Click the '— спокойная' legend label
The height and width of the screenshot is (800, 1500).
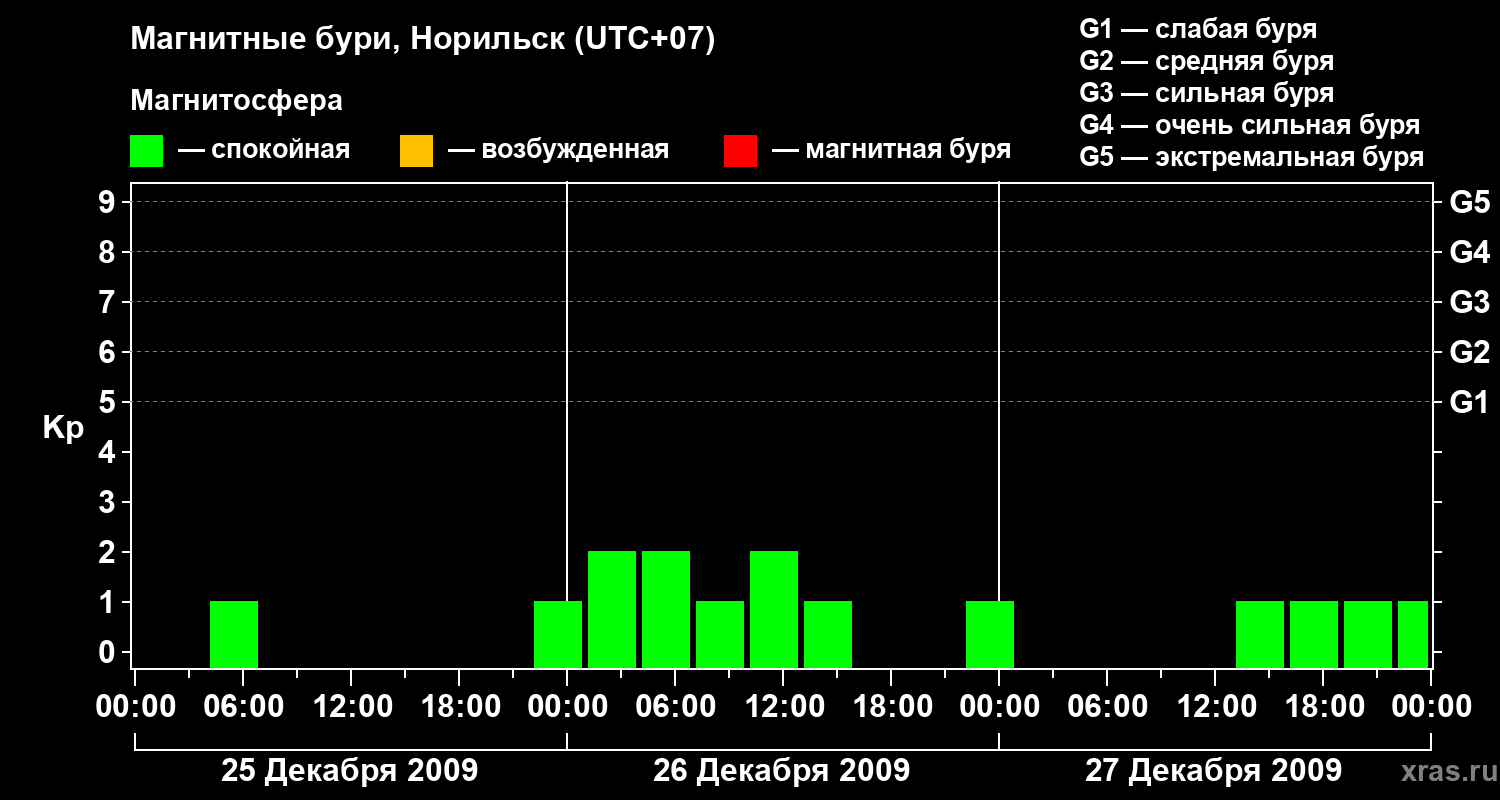264,151
